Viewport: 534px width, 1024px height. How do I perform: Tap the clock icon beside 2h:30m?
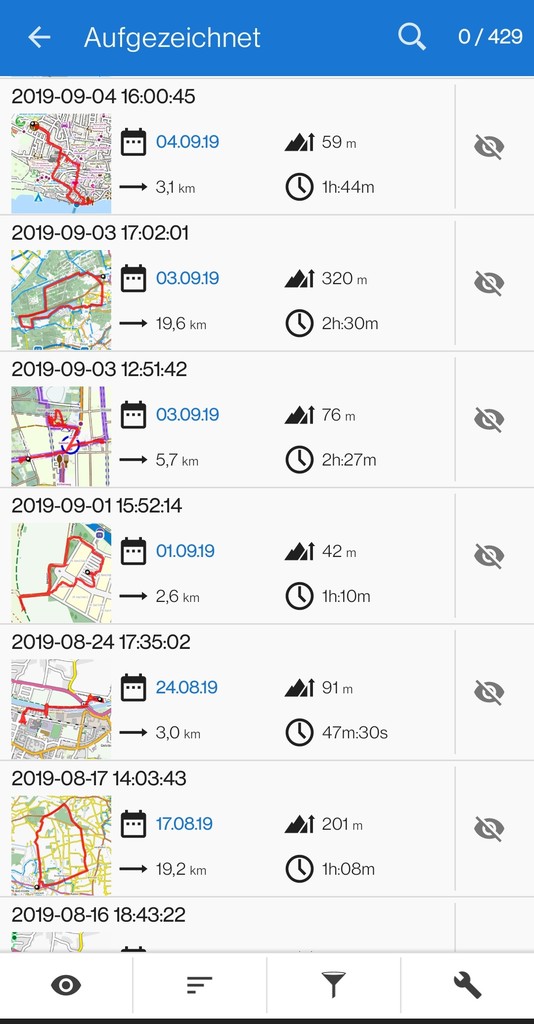coord(299,323)
